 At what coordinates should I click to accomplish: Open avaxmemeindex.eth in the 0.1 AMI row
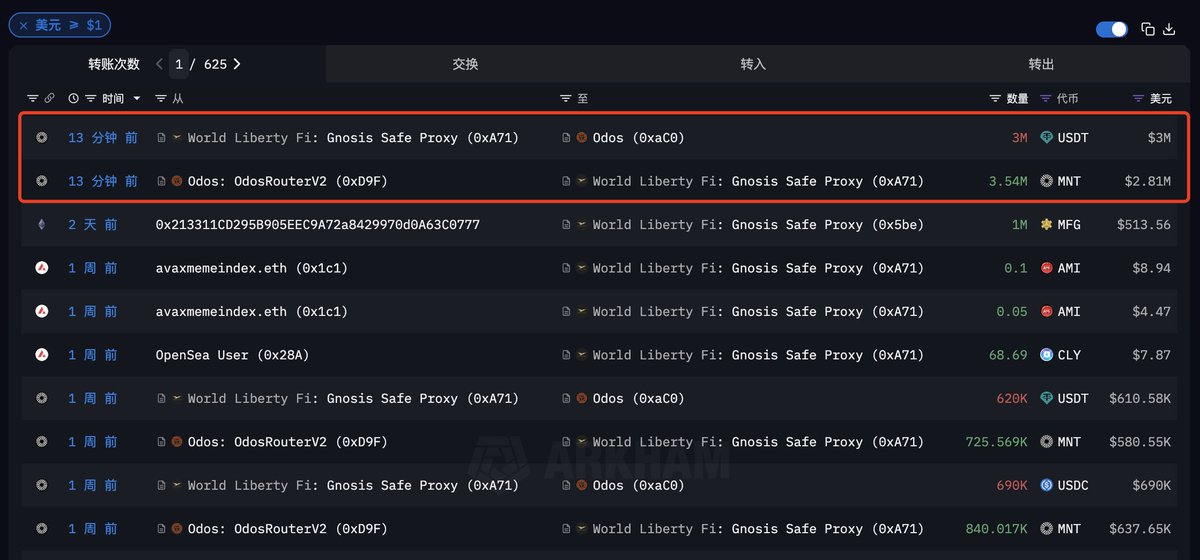tap(252, 268)
